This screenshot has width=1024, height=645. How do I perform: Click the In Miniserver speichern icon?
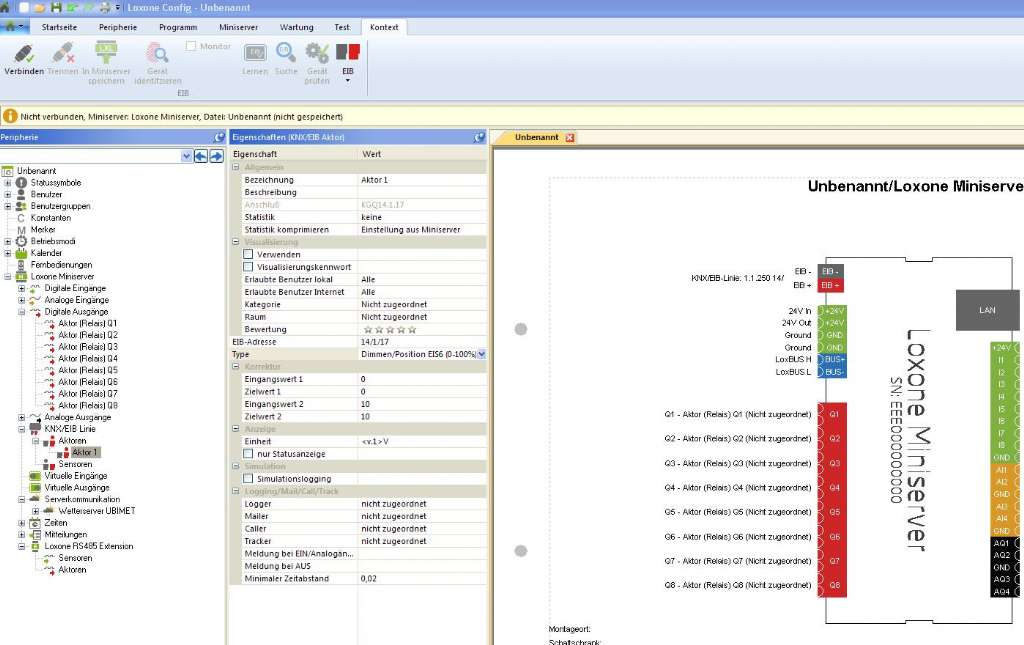[x=106, y=52]
